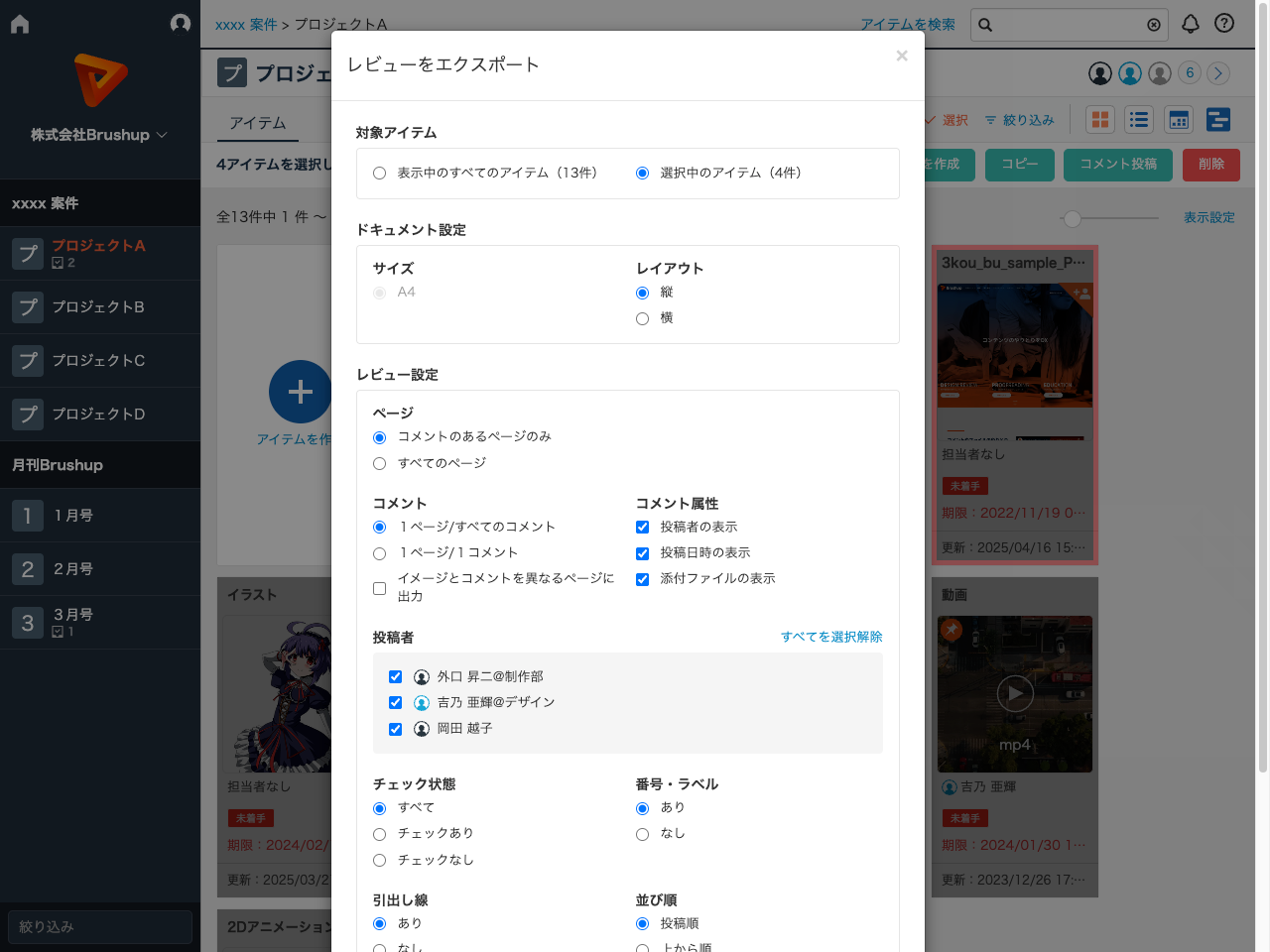The width and height of the screenshot is (1270, 952).
Task: Disable 添付ファイルの表示 option
Action: click(x=642, y=578)
